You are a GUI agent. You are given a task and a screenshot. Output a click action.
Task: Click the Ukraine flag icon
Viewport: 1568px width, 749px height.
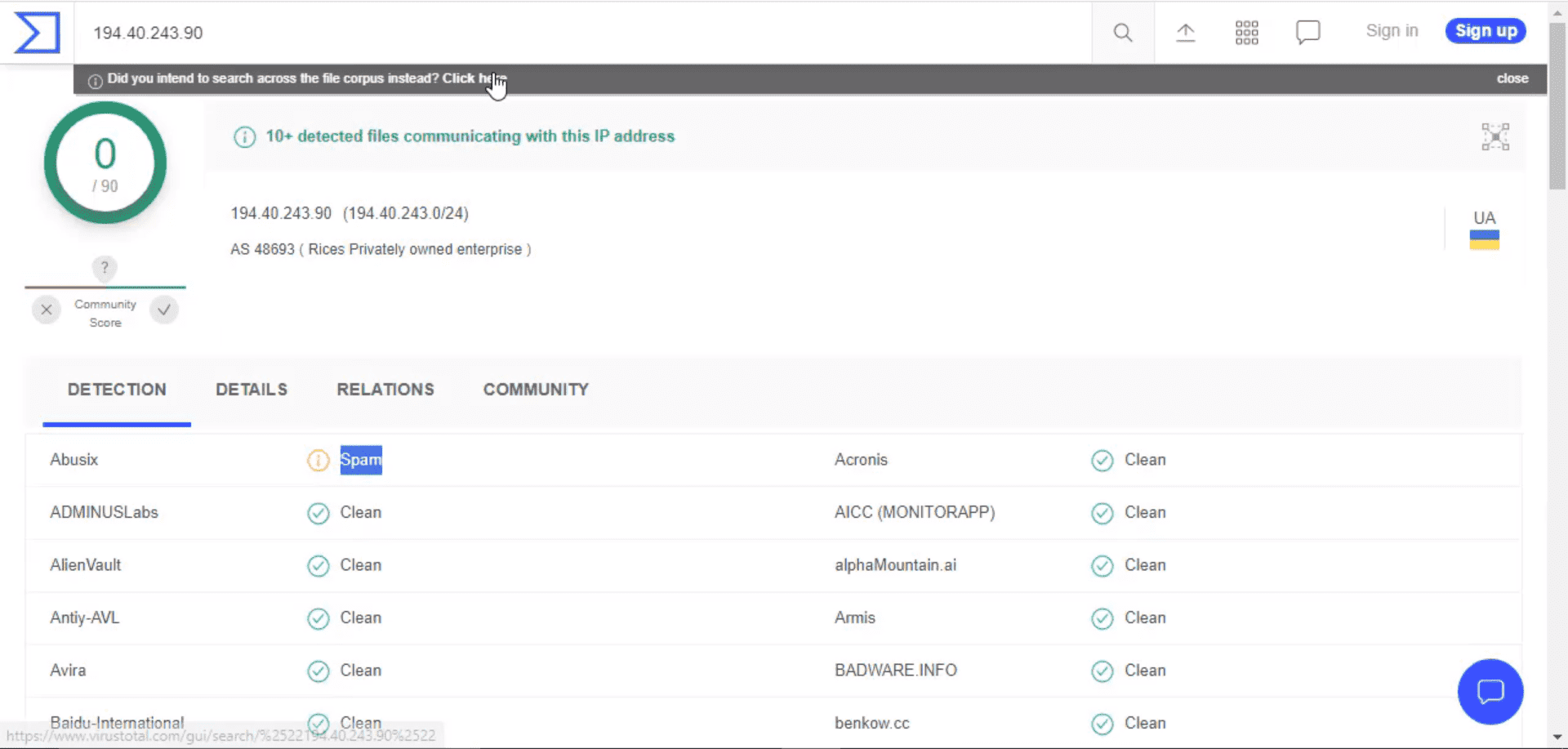(x=1484, y=240)
